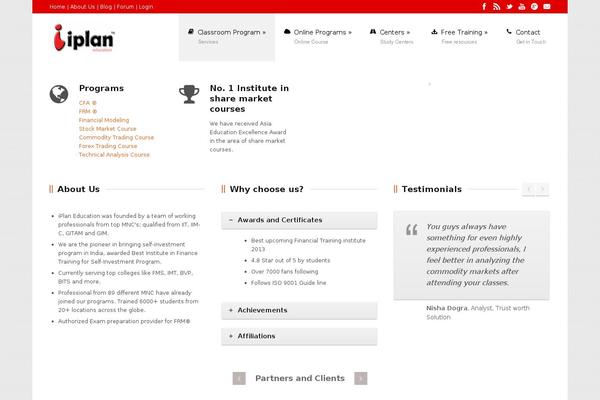
Task: Open the Centers menu
Action: point(391,36)
